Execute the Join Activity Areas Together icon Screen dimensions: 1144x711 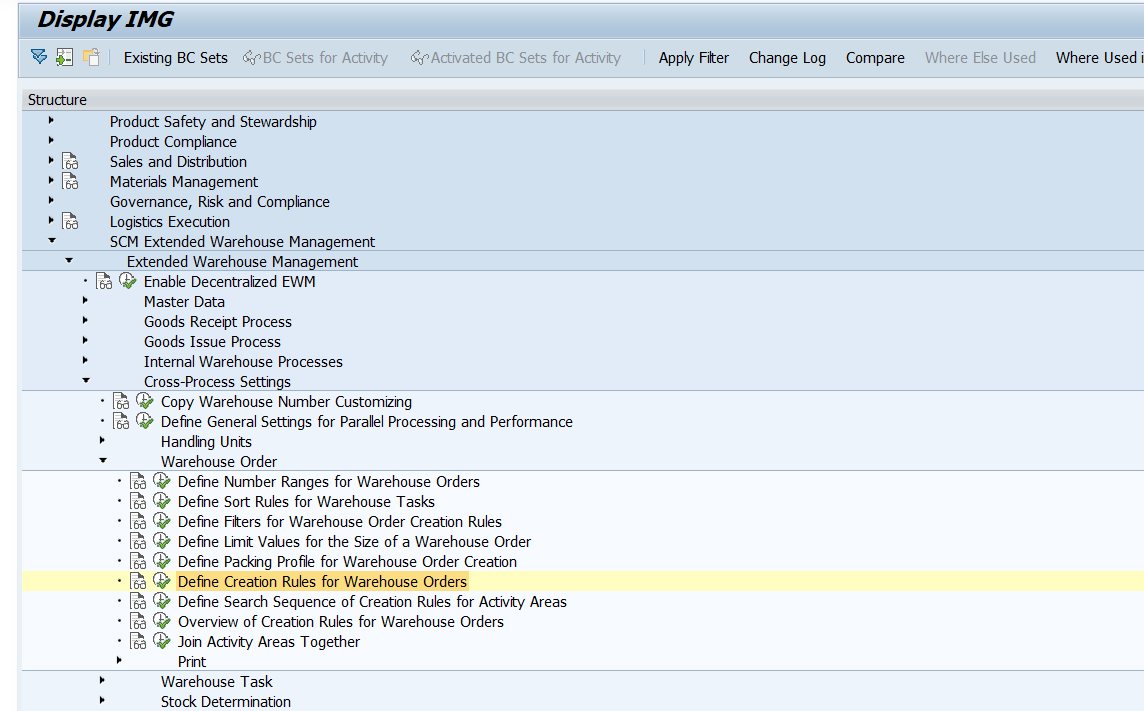tap(162, 642)
